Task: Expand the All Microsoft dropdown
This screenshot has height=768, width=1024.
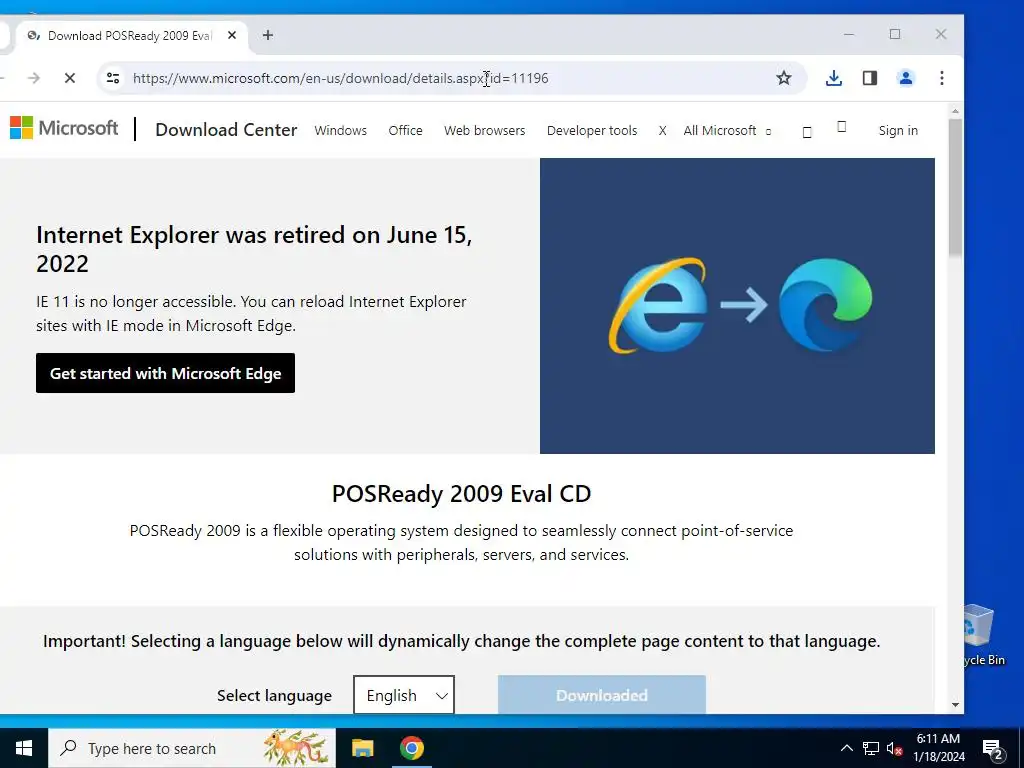Action: [x=727, y=131]
